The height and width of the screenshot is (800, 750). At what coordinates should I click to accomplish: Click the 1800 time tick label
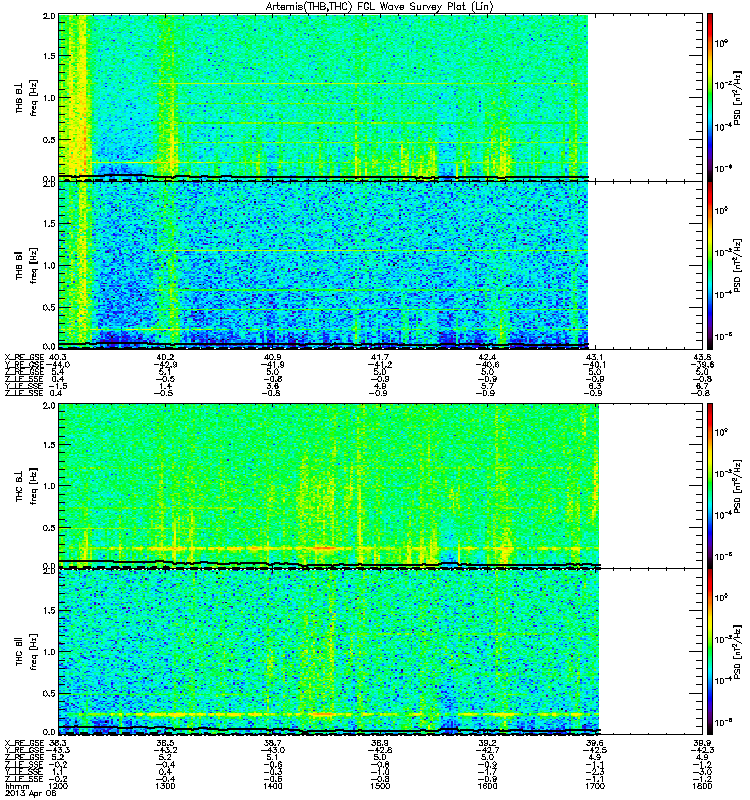702,786
